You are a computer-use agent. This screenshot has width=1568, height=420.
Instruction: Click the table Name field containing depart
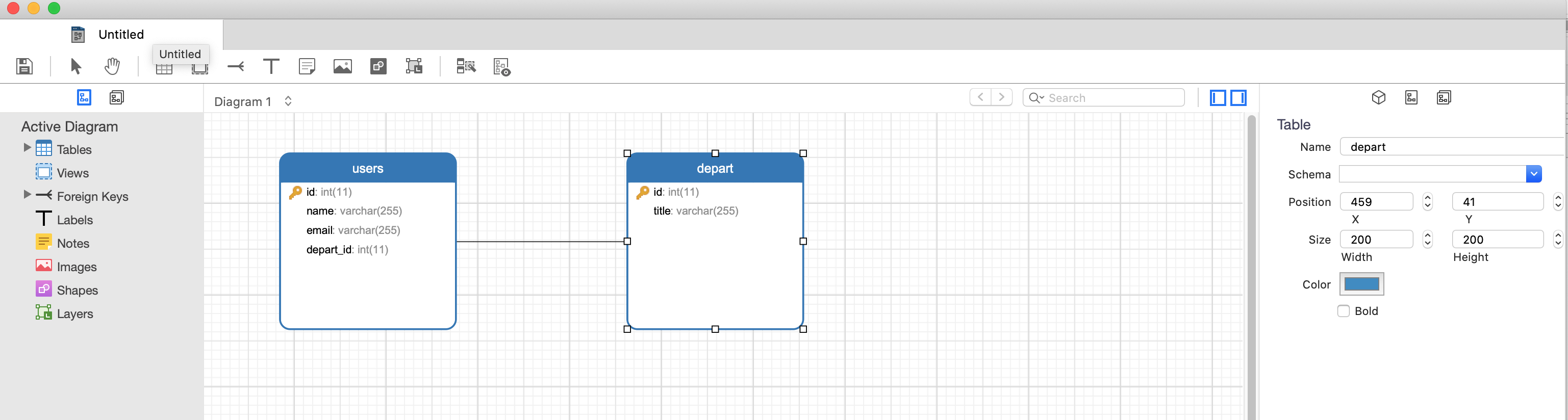(1453, 147)
